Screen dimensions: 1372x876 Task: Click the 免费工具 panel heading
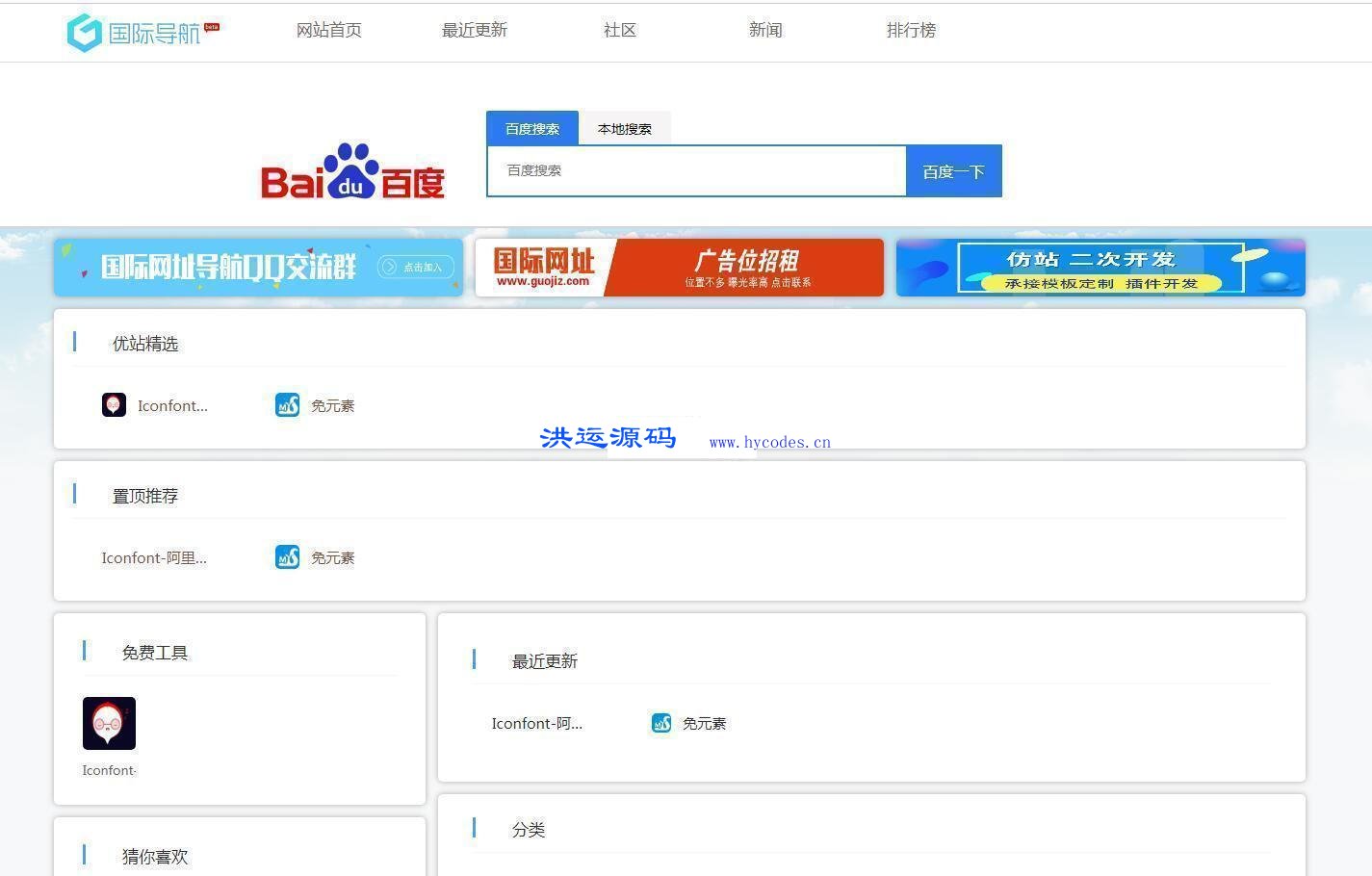[x=155, y=653]
